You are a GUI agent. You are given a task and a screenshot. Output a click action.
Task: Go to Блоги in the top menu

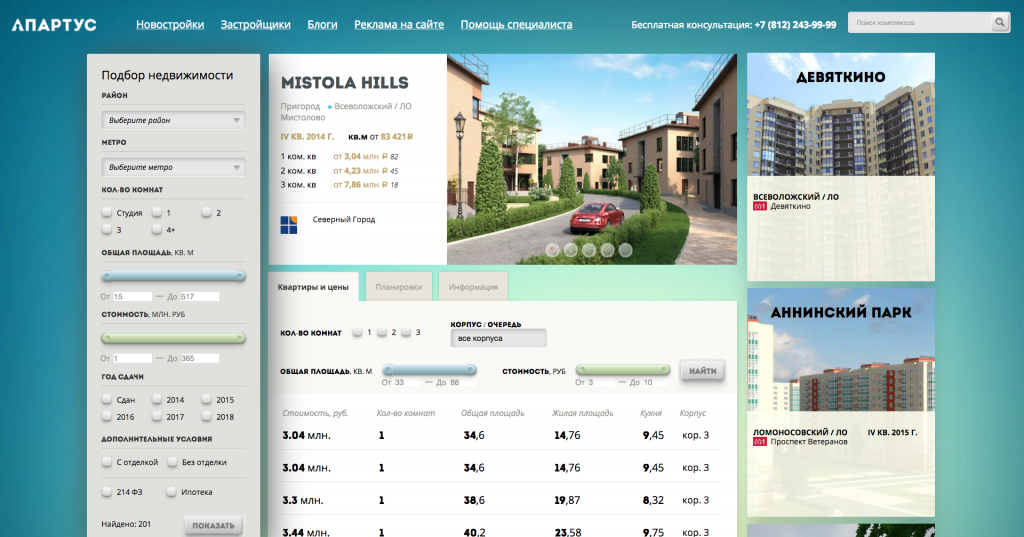pyautogui.click(x=322, y=25)
